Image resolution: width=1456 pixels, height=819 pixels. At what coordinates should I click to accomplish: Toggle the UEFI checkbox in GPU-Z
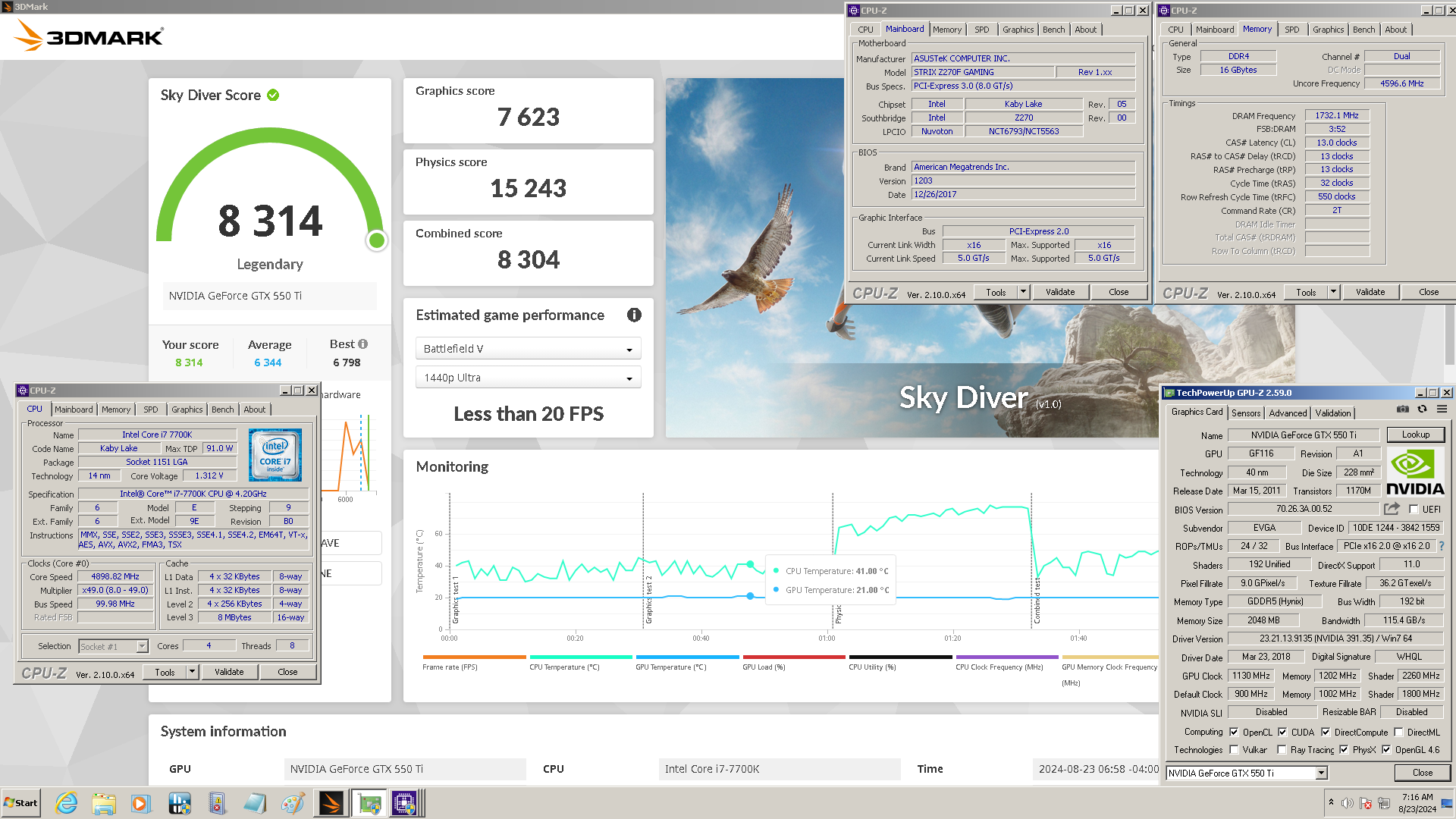1414,510
